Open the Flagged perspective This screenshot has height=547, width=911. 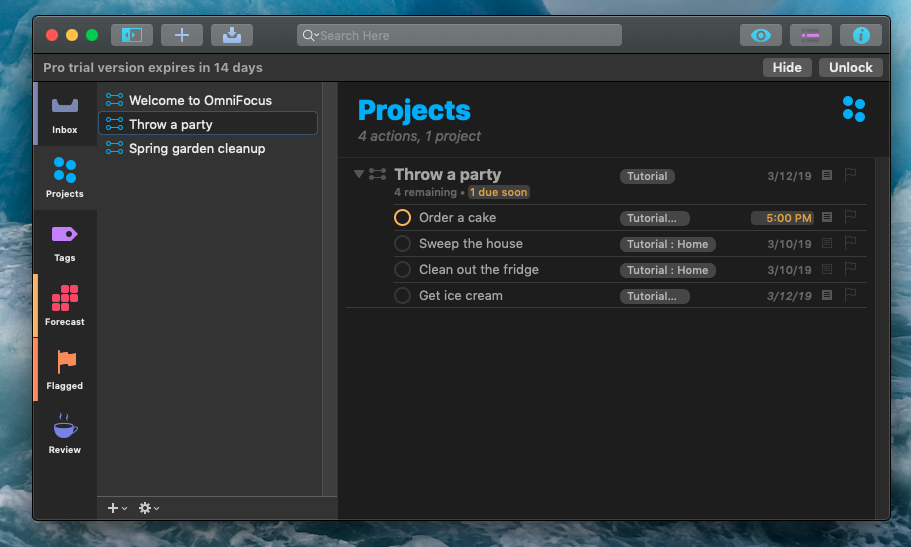(64, 370)
